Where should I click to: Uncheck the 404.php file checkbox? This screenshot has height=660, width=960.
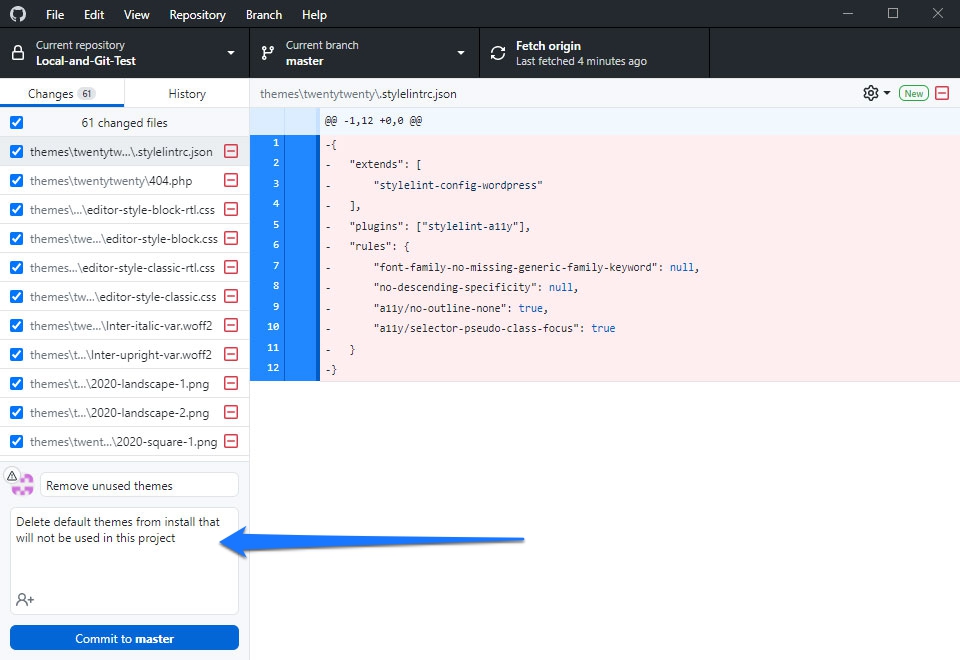coord(17,181)
